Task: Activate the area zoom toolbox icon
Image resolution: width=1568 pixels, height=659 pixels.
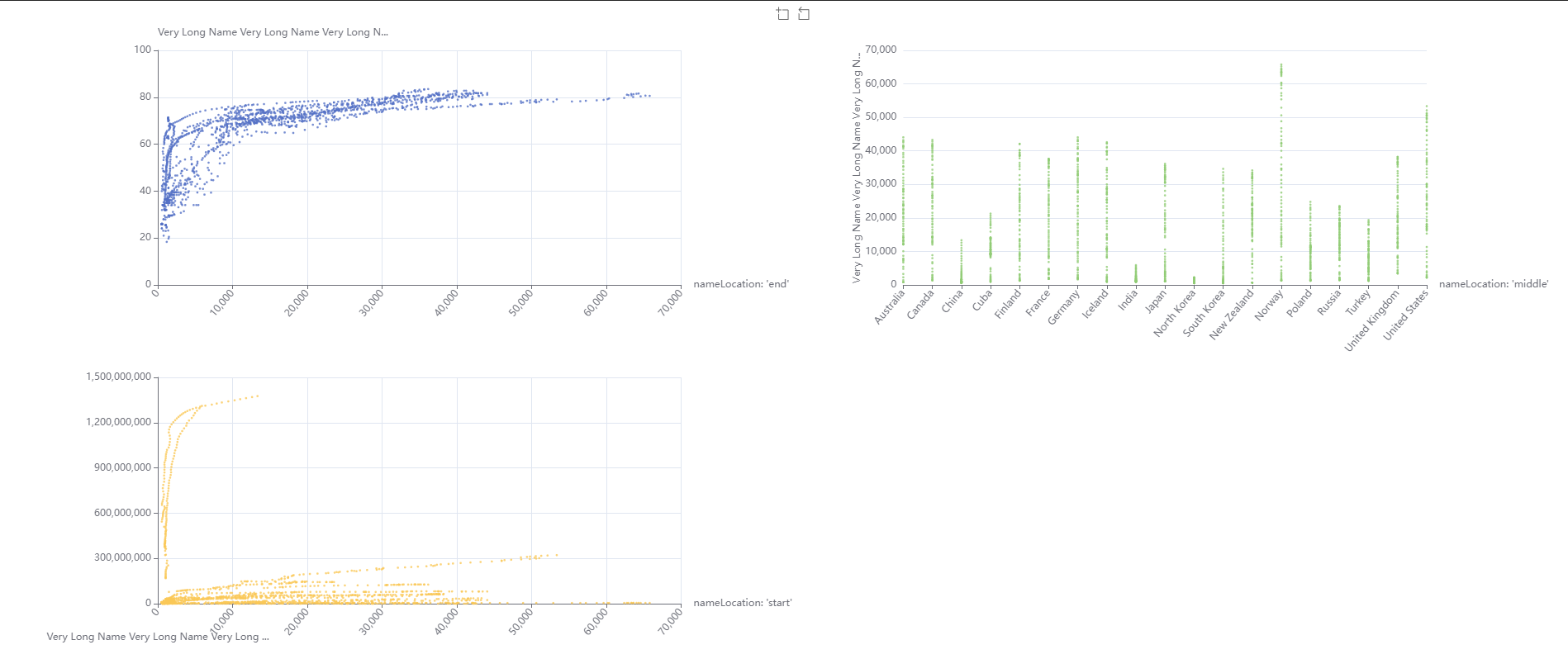Action: tap(782, 14)
